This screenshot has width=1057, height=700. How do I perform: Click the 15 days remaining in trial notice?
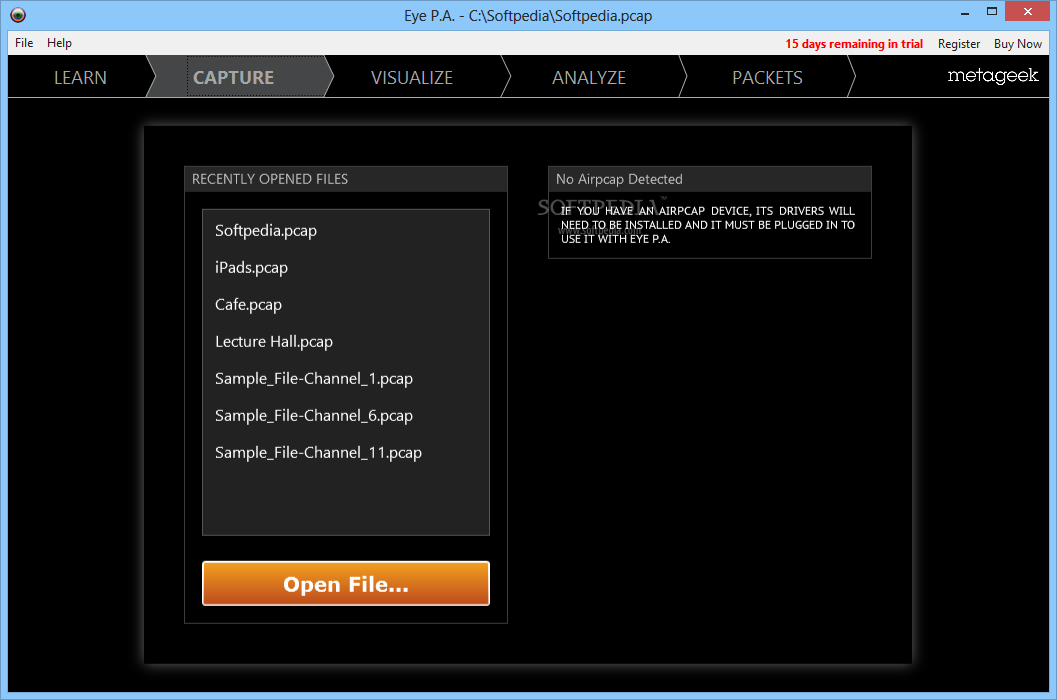[x=853, y=44]
